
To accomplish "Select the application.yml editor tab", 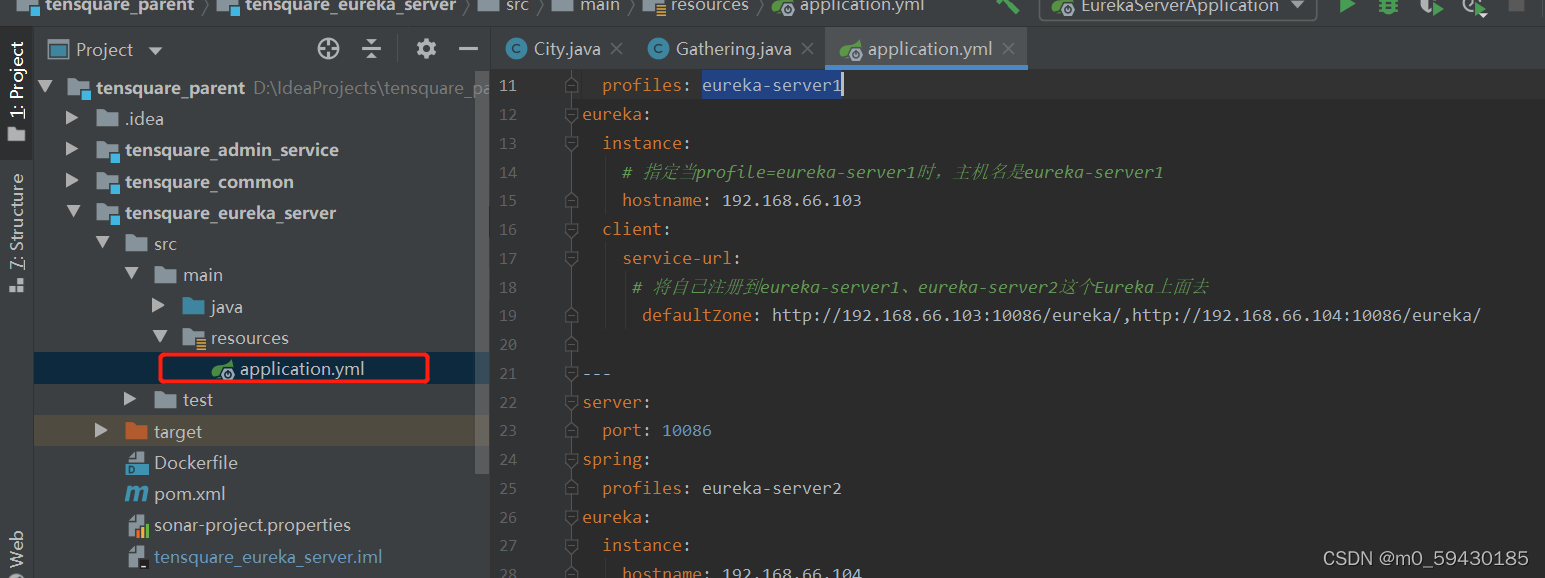I will (928, 49).
